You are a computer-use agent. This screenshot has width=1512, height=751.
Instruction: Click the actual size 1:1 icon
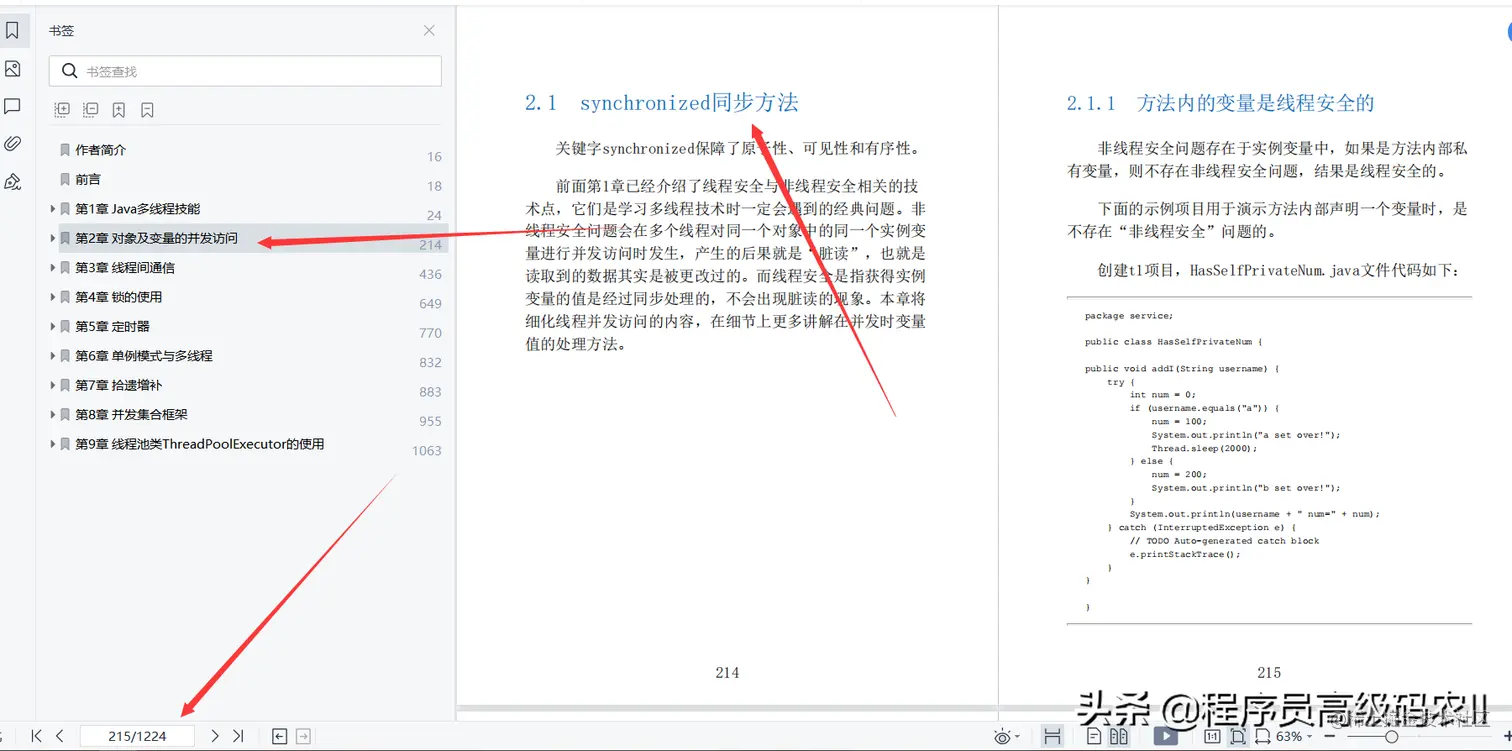pos(1212,736)
